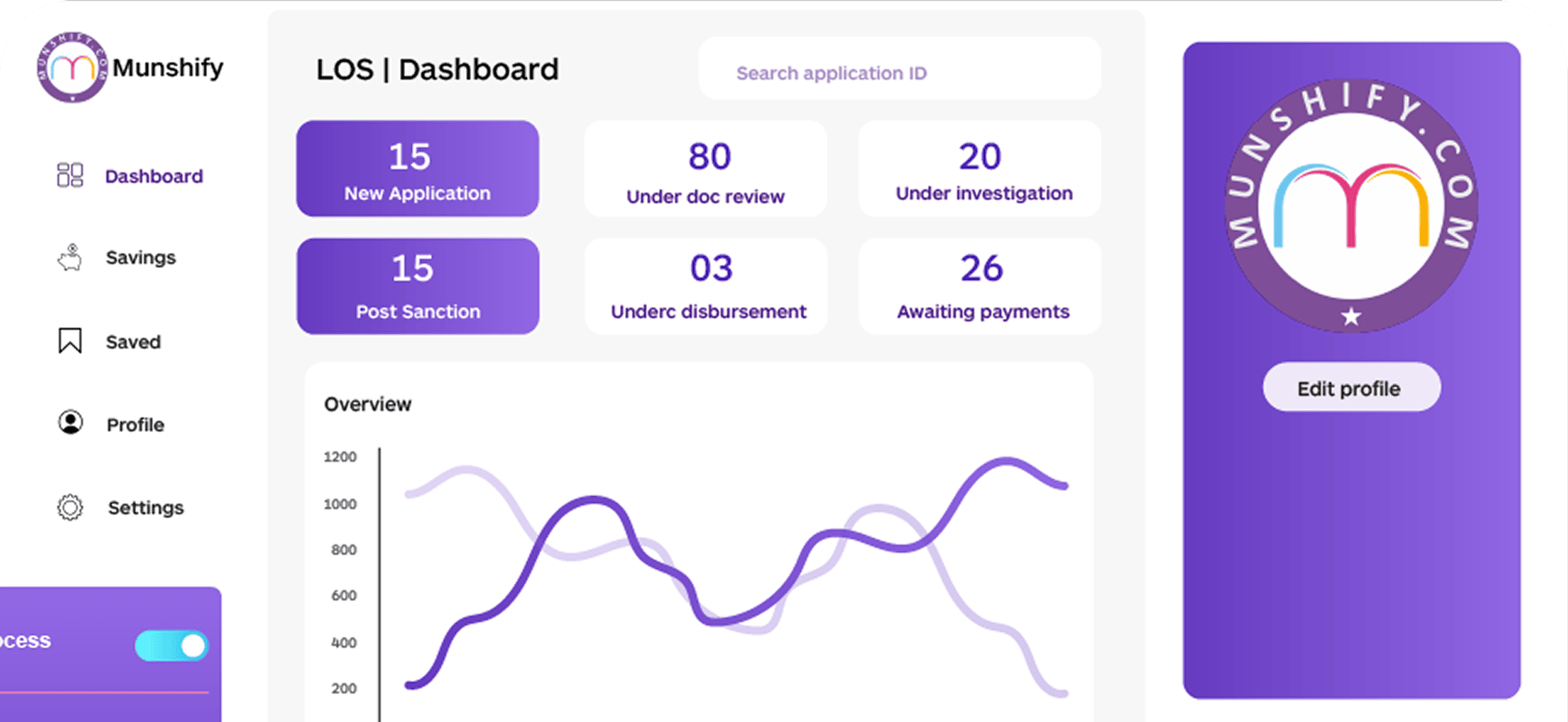Click the Saved bookmark icon
Screen dimensions: 1568x722
(70, 341)
